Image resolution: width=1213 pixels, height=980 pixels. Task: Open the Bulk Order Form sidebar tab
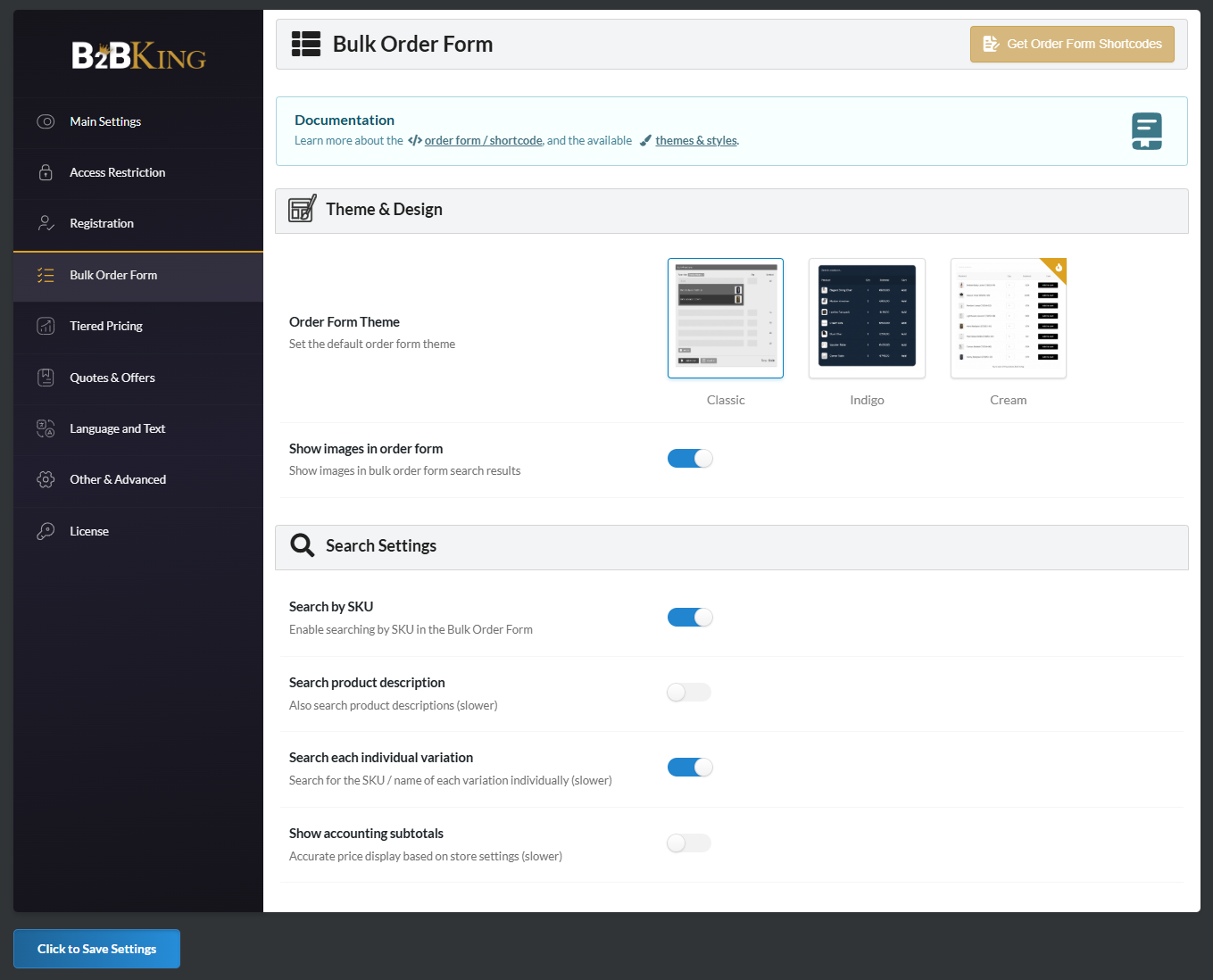113,275
